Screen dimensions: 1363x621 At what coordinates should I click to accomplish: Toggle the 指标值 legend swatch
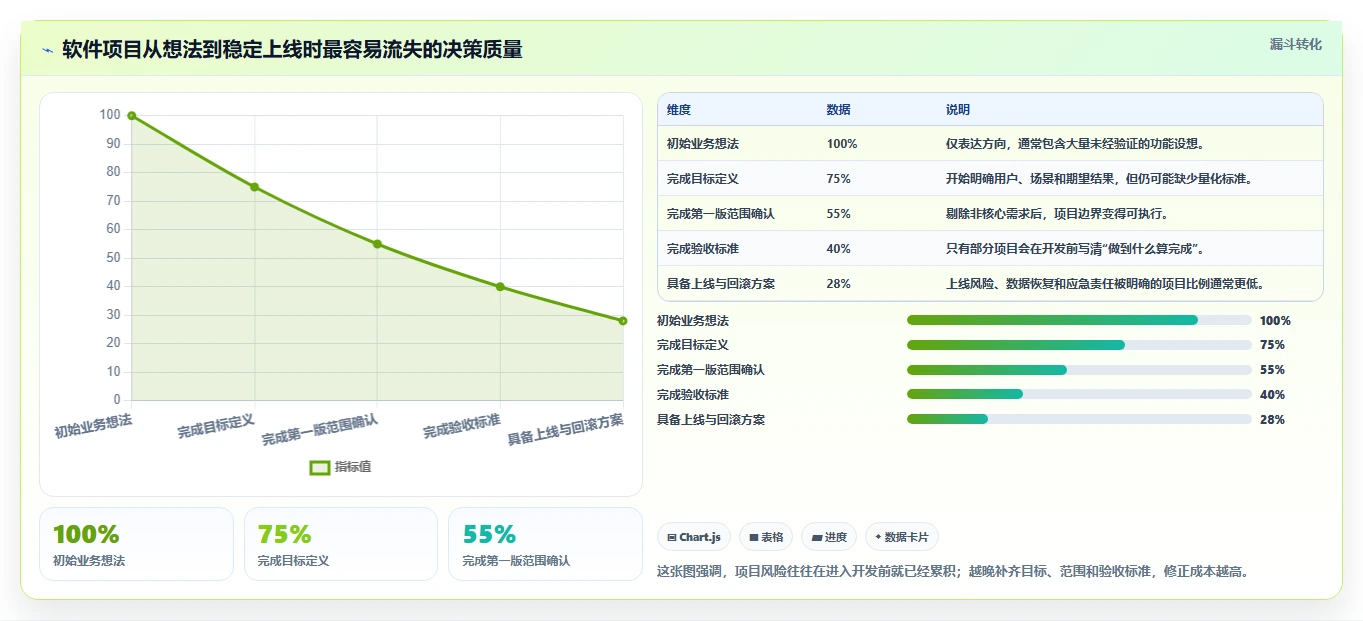point(320,467)
